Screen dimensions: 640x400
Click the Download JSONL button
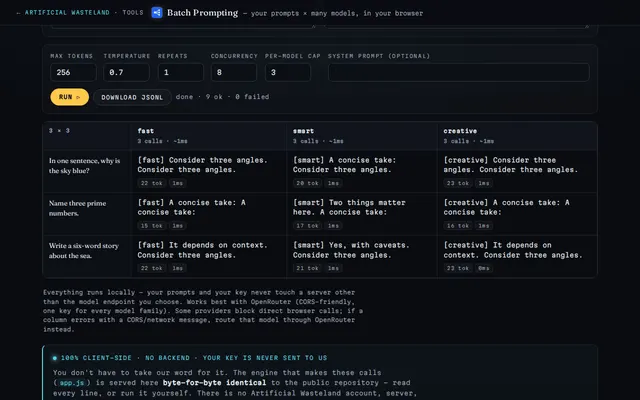tap(132, 98)
